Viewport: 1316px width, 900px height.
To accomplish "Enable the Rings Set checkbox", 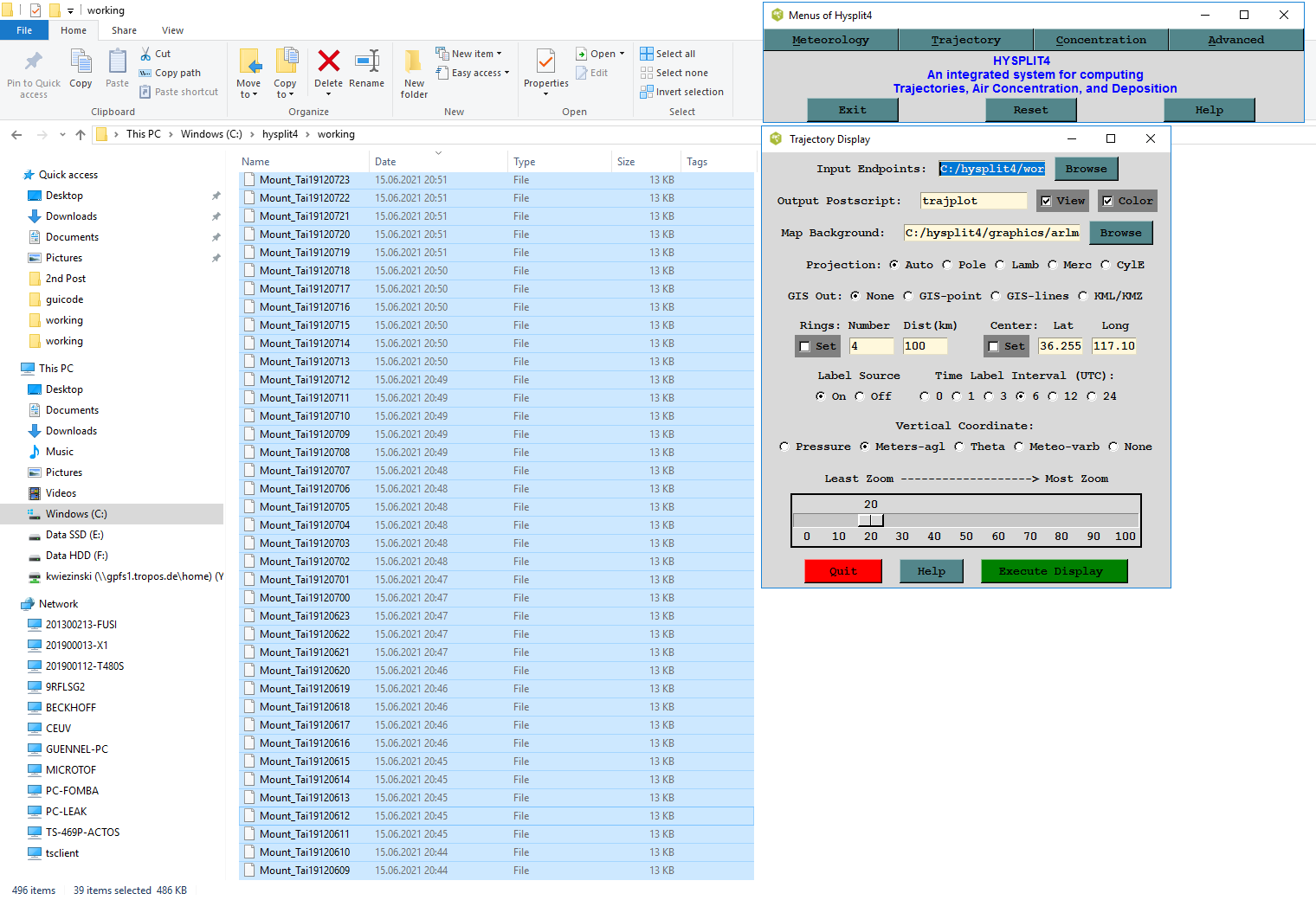I will click(804, 346).
